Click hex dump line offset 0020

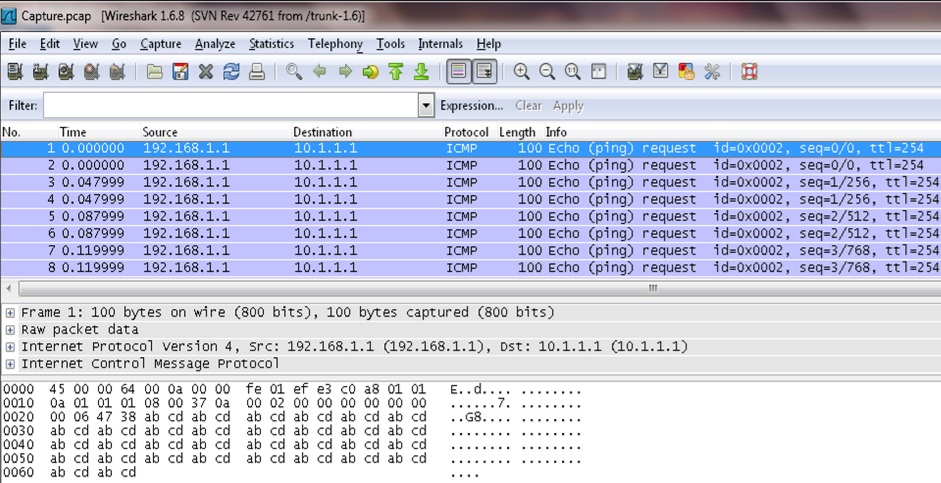pos(292,417)
